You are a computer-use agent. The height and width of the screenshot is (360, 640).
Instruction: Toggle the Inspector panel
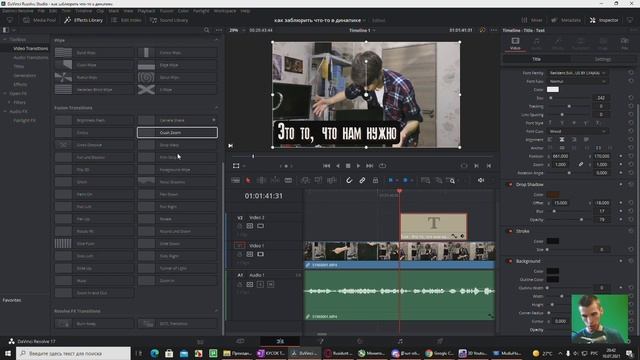pos(604,20)
